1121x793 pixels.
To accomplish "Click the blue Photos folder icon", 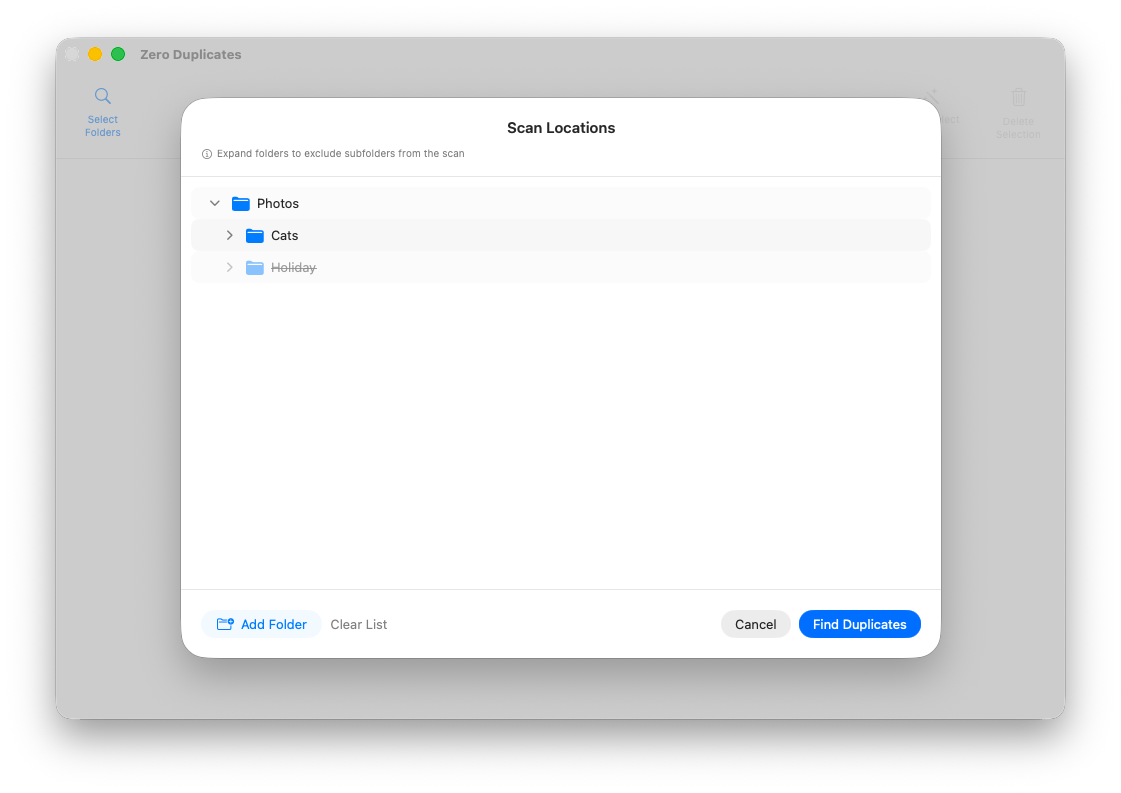I will click(x=240, y=203).
